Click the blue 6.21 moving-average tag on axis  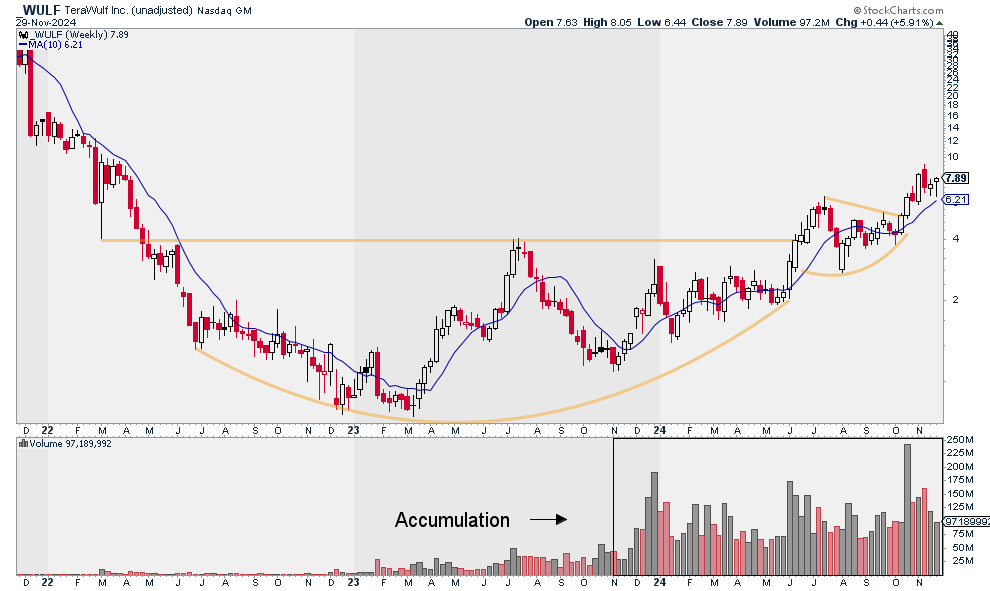pyautogui.click(x=956, y=200)
